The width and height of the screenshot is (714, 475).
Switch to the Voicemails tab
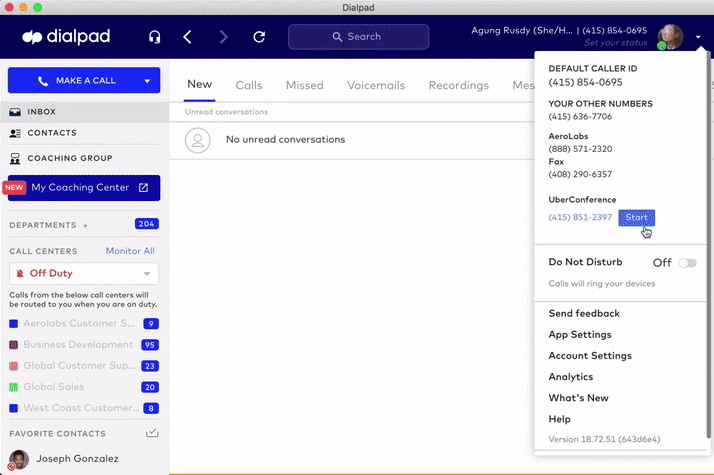click(x=376, y=85)
